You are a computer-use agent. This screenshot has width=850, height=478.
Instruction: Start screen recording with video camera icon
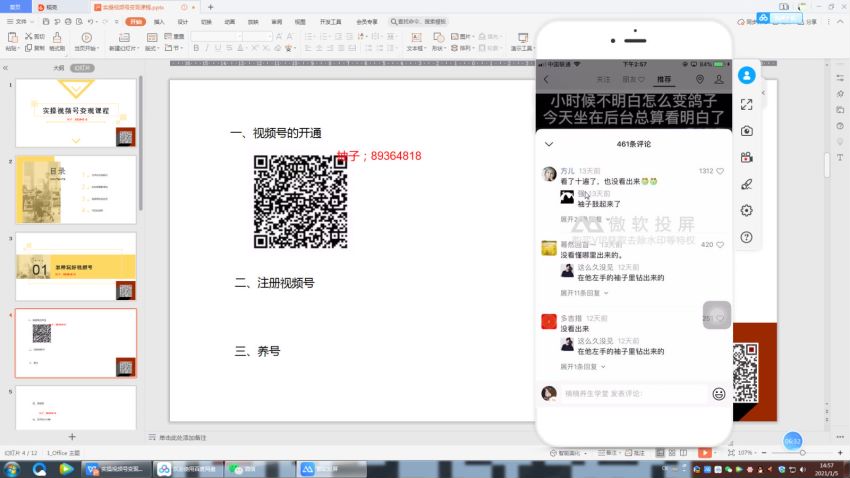click(x=746, y=158)
